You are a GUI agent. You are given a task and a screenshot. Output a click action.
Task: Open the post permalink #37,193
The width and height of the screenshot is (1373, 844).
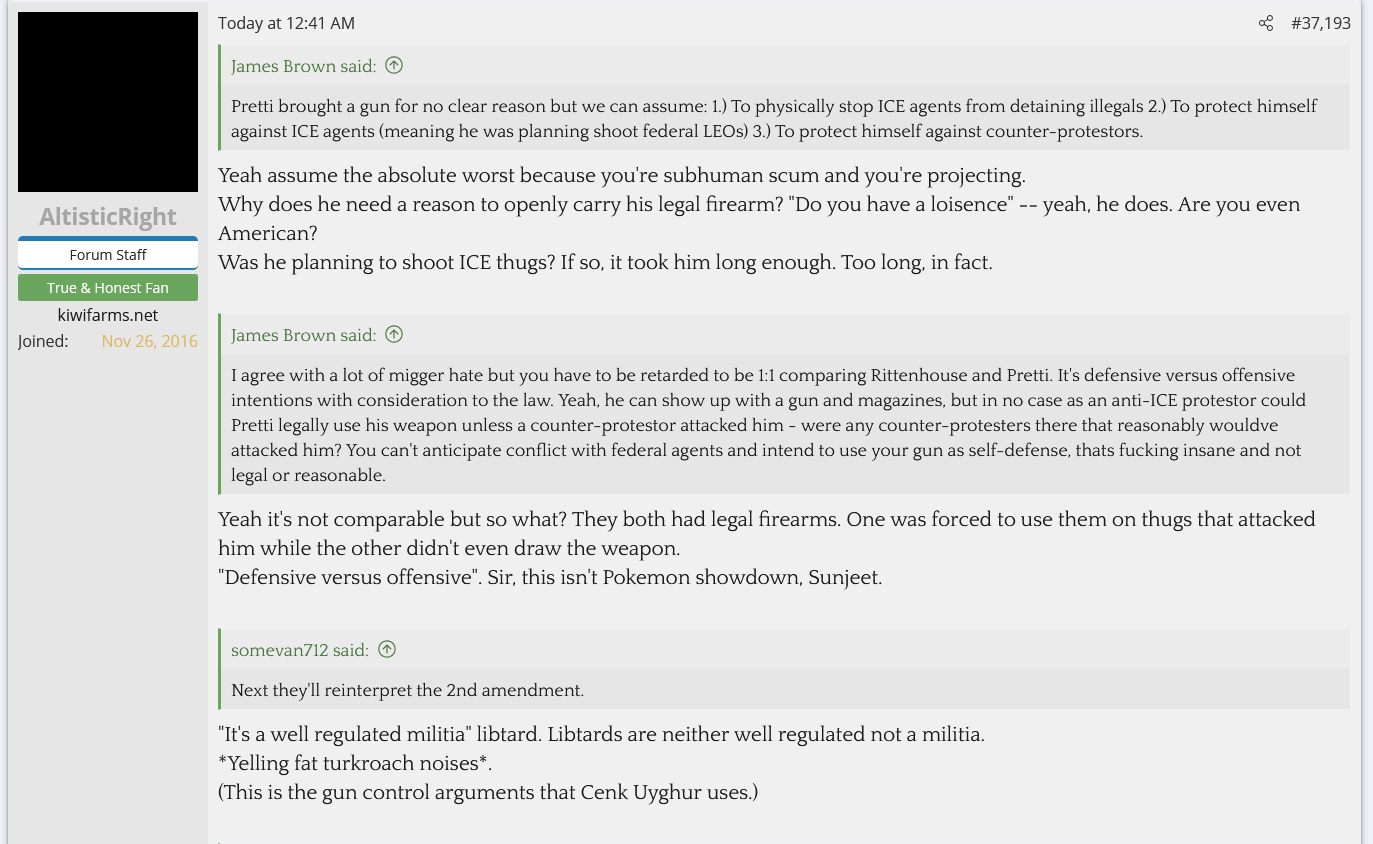click(1320, 23)
